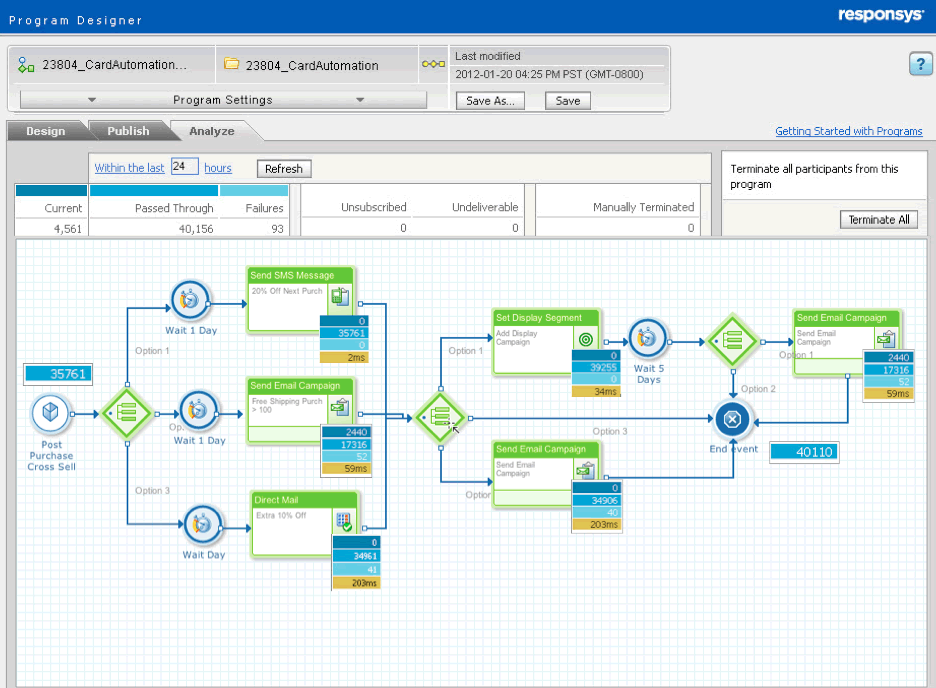The width and height of the screenshot is (936, 688).
Task: Click the Terminate All button
Action: (x=879, y=220)
